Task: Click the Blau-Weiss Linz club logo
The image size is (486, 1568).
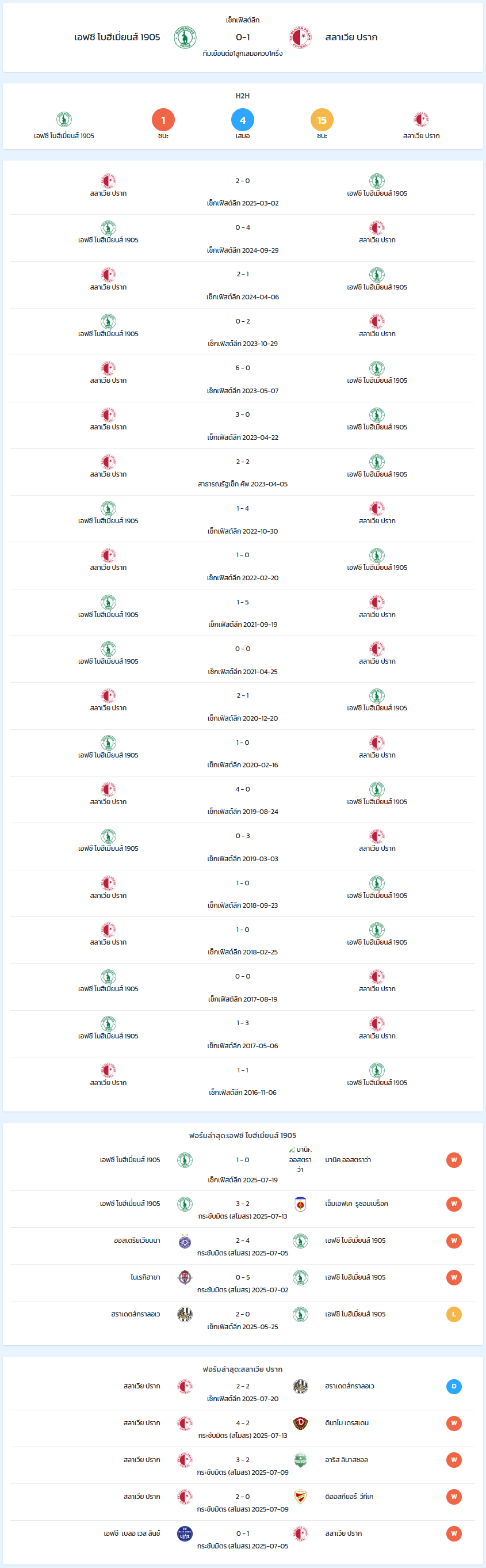Action: point(185,1534)
